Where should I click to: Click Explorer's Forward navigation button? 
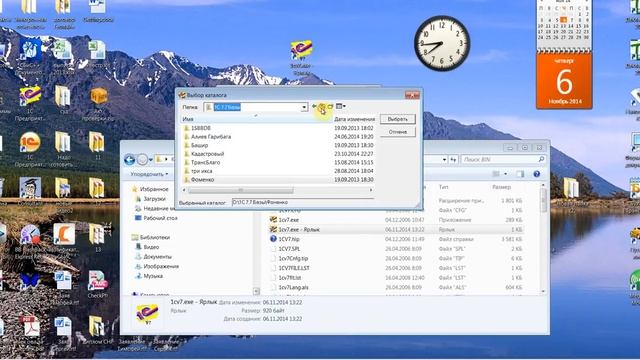(x=142, y=160)
